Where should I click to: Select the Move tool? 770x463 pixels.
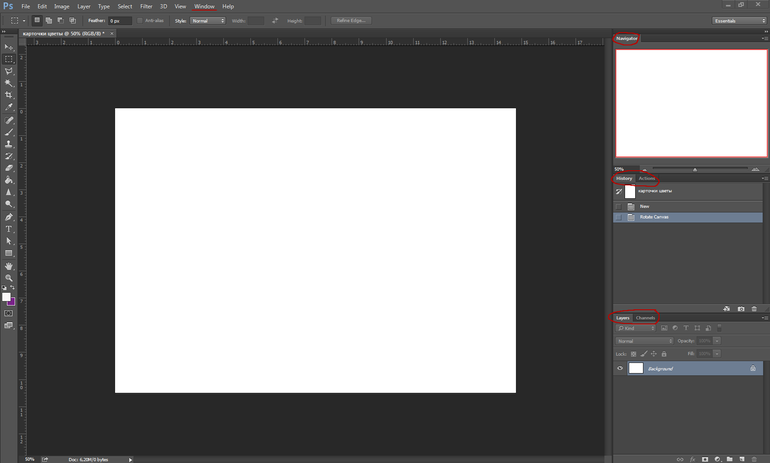click(9, 47)
